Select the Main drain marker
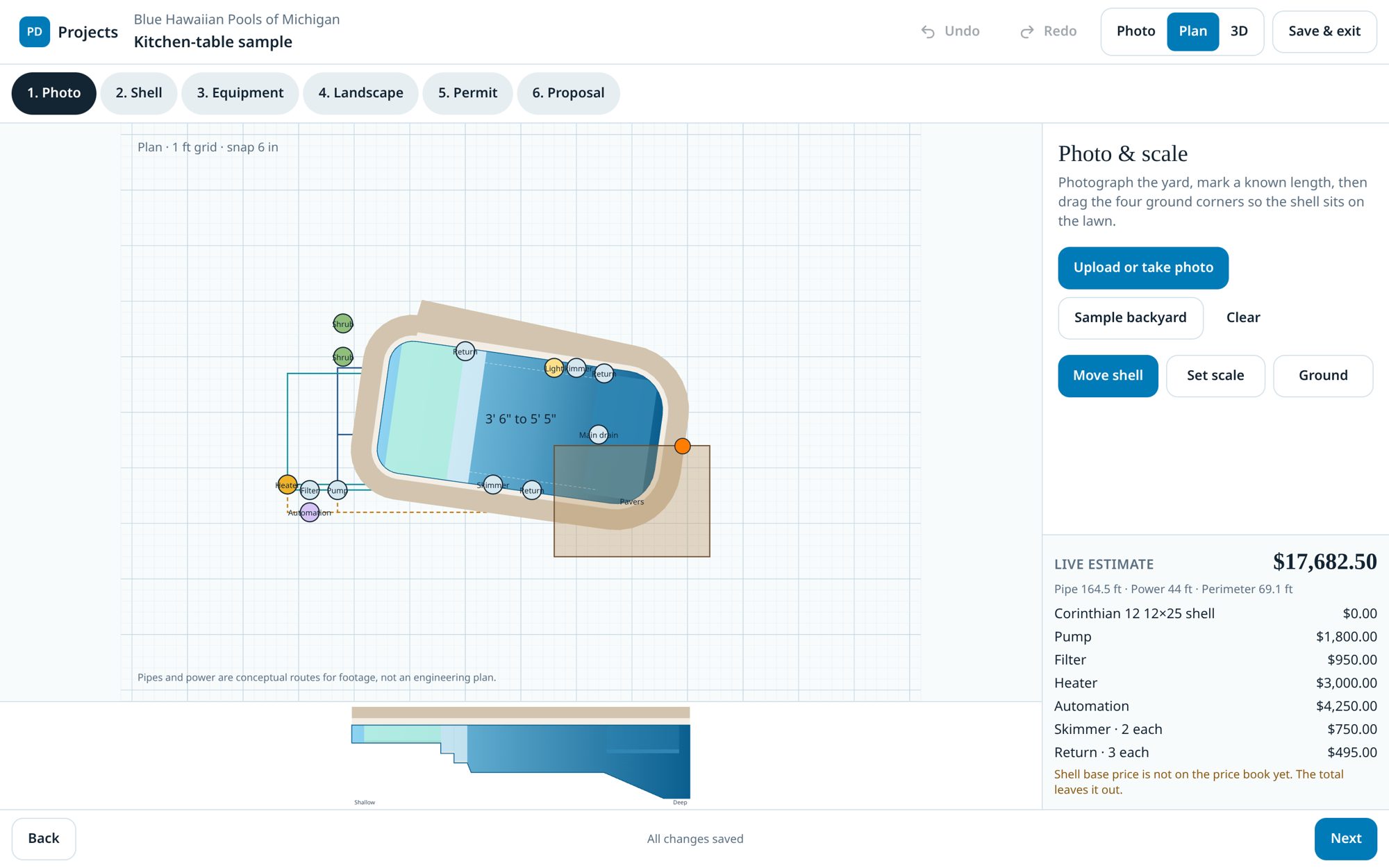1389x868 pixels. point(599,435)
